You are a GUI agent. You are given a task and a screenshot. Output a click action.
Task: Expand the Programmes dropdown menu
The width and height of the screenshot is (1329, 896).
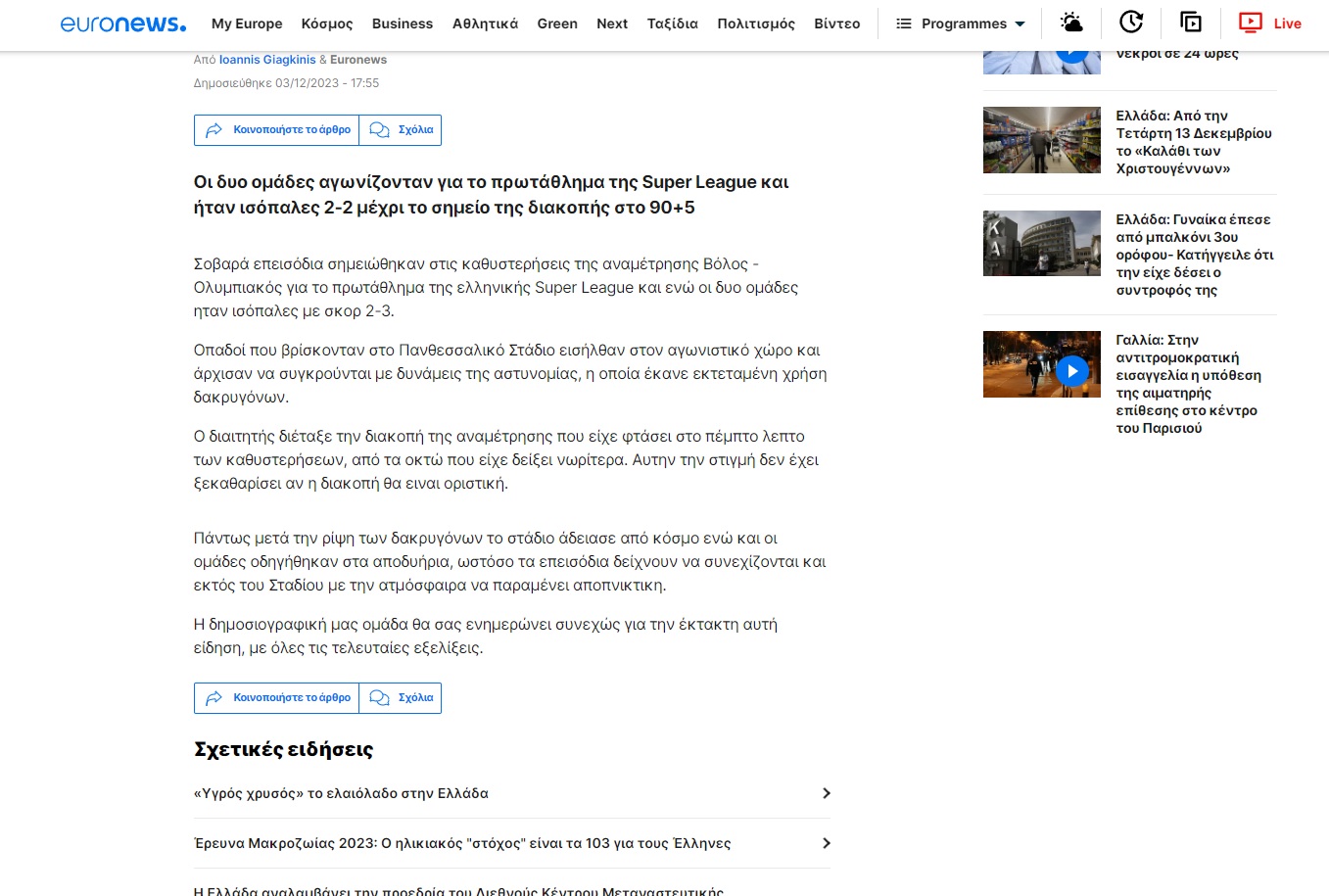(961, 24)
